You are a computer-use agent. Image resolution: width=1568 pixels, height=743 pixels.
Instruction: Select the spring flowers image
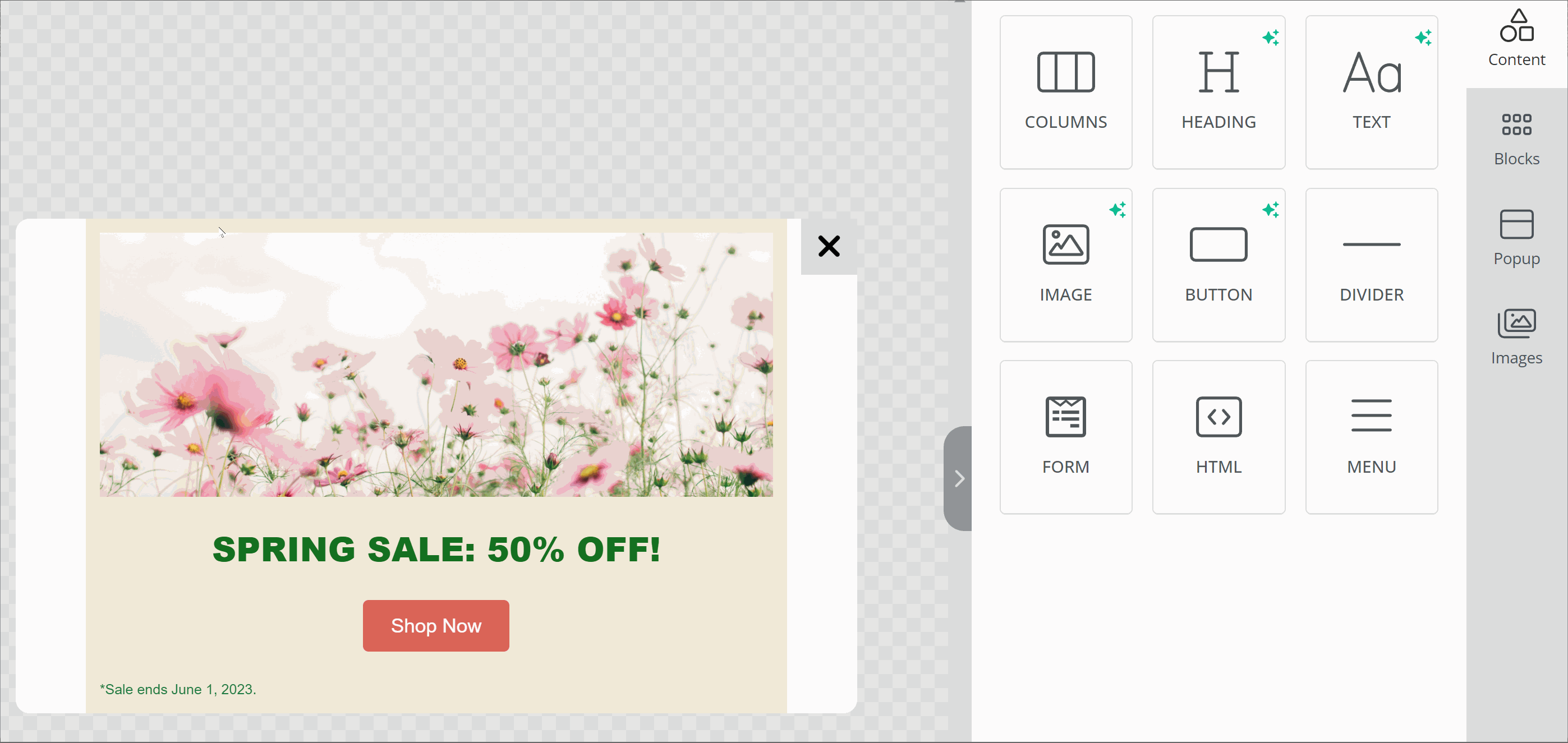tap(436, 364)
